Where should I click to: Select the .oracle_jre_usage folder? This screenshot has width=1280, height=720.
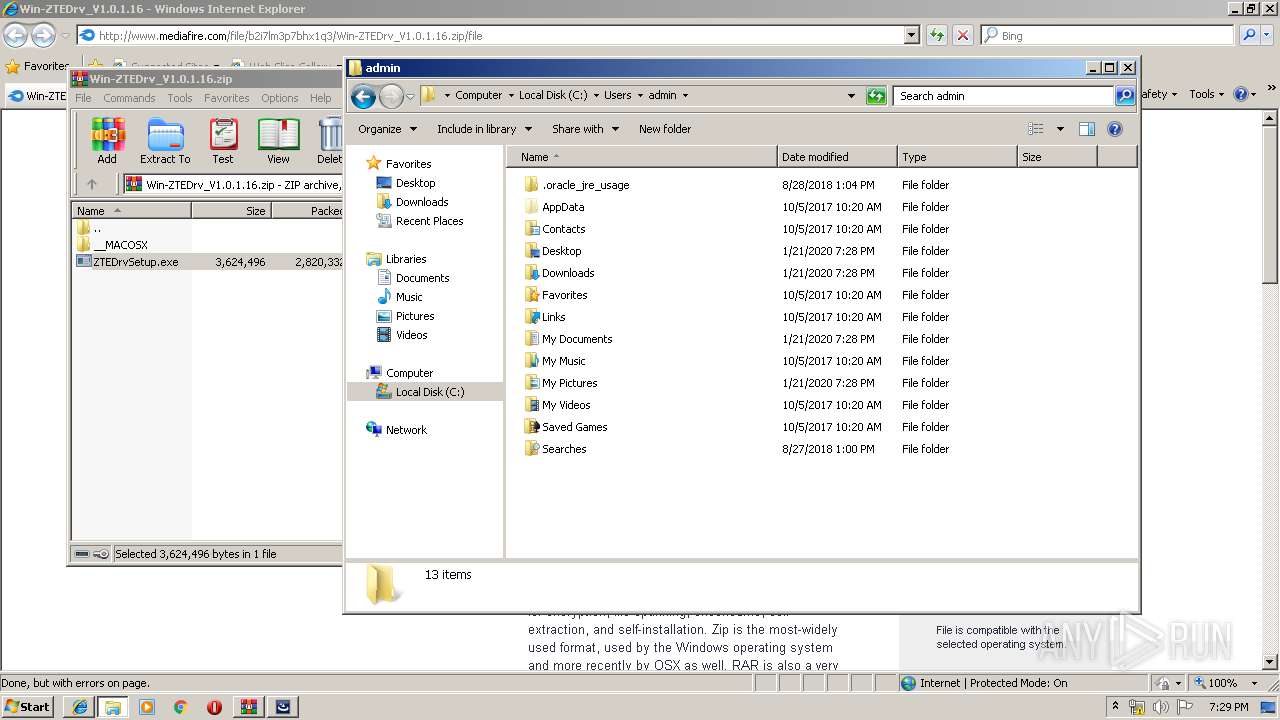click(585, 185)
